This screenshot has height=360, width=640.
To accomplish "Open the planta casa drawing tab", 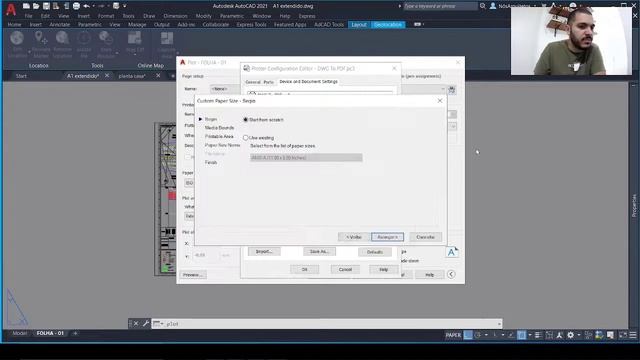I will click(132, 76).
